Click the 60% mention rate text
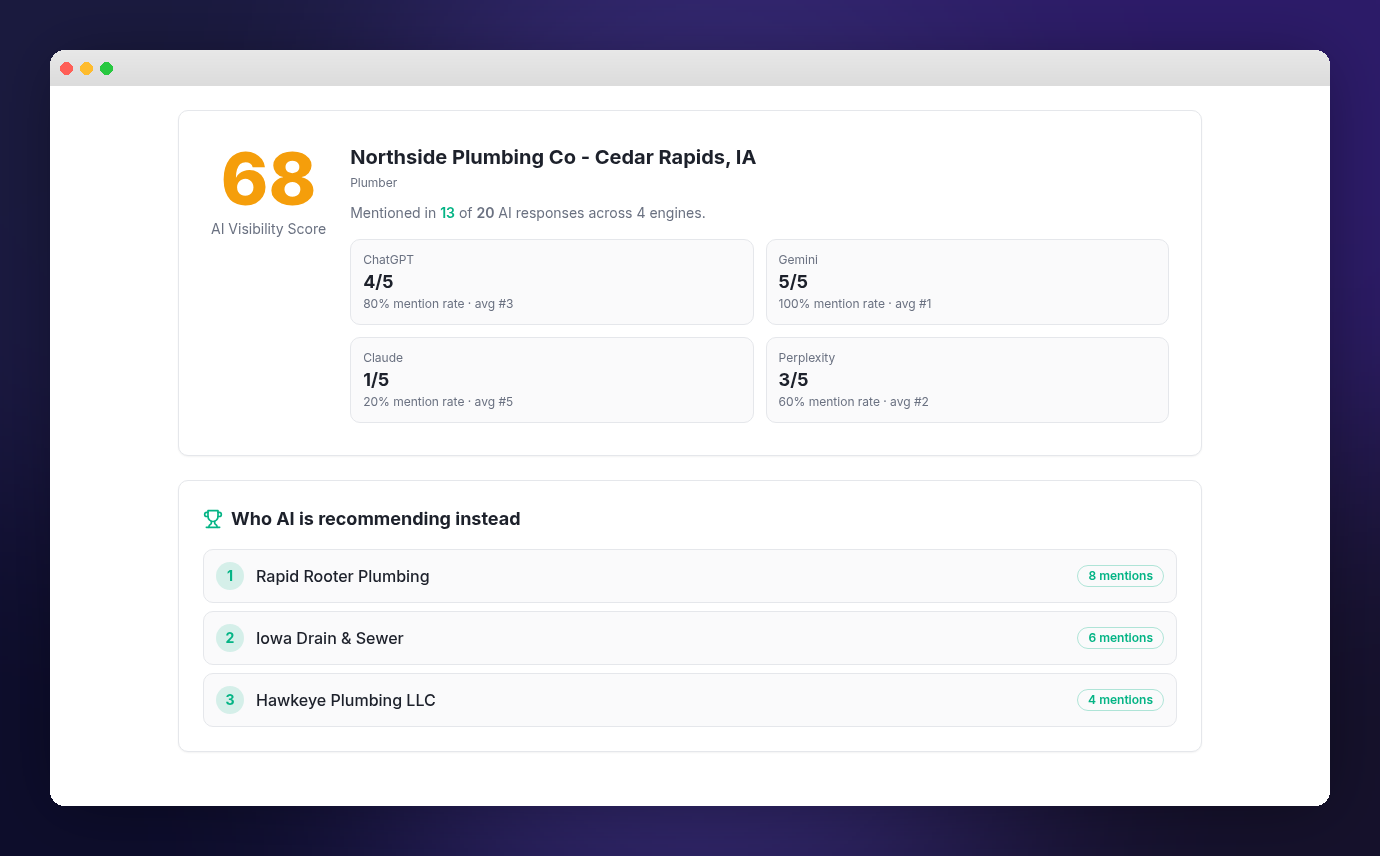 [829, 402]
